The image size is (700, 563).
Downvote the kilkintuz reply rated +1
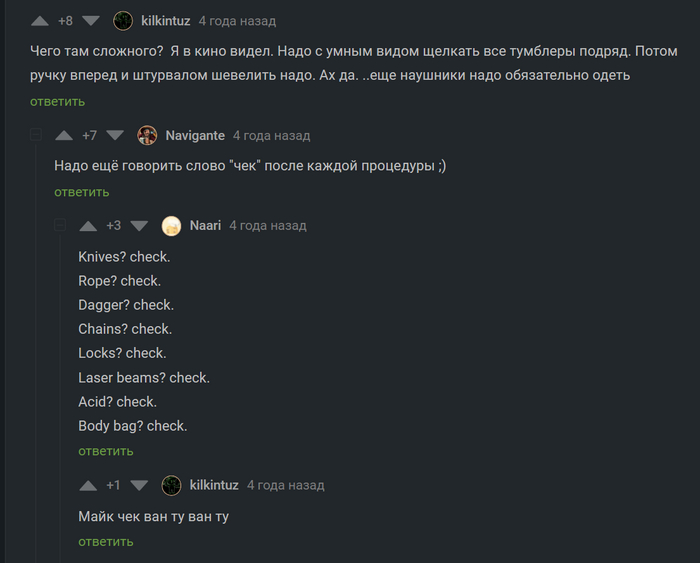pos(139,485)
